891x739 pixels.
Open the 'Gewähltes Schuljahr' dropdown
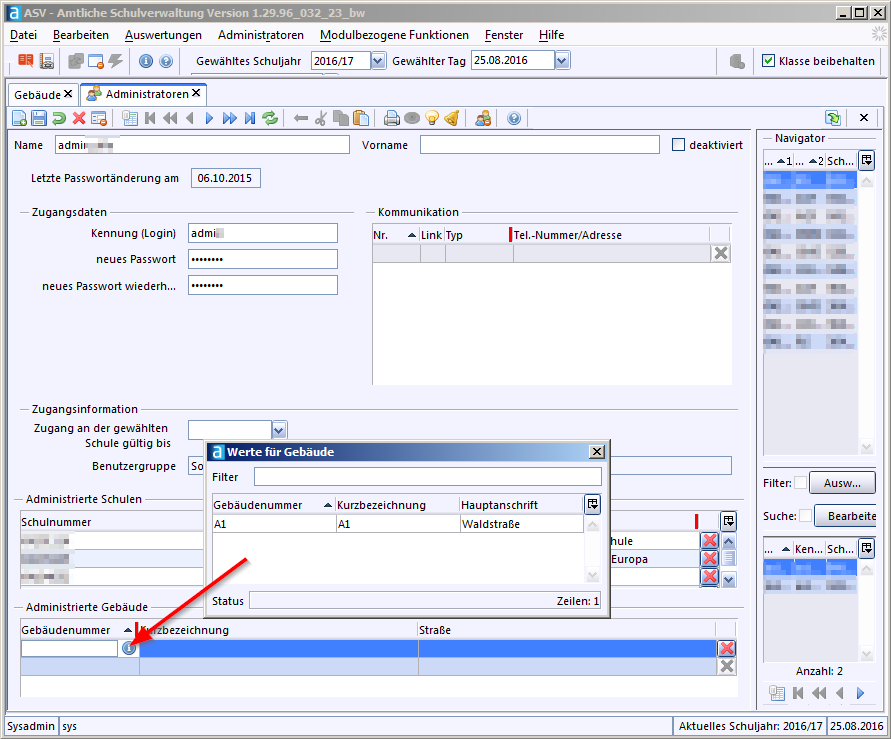378,61
